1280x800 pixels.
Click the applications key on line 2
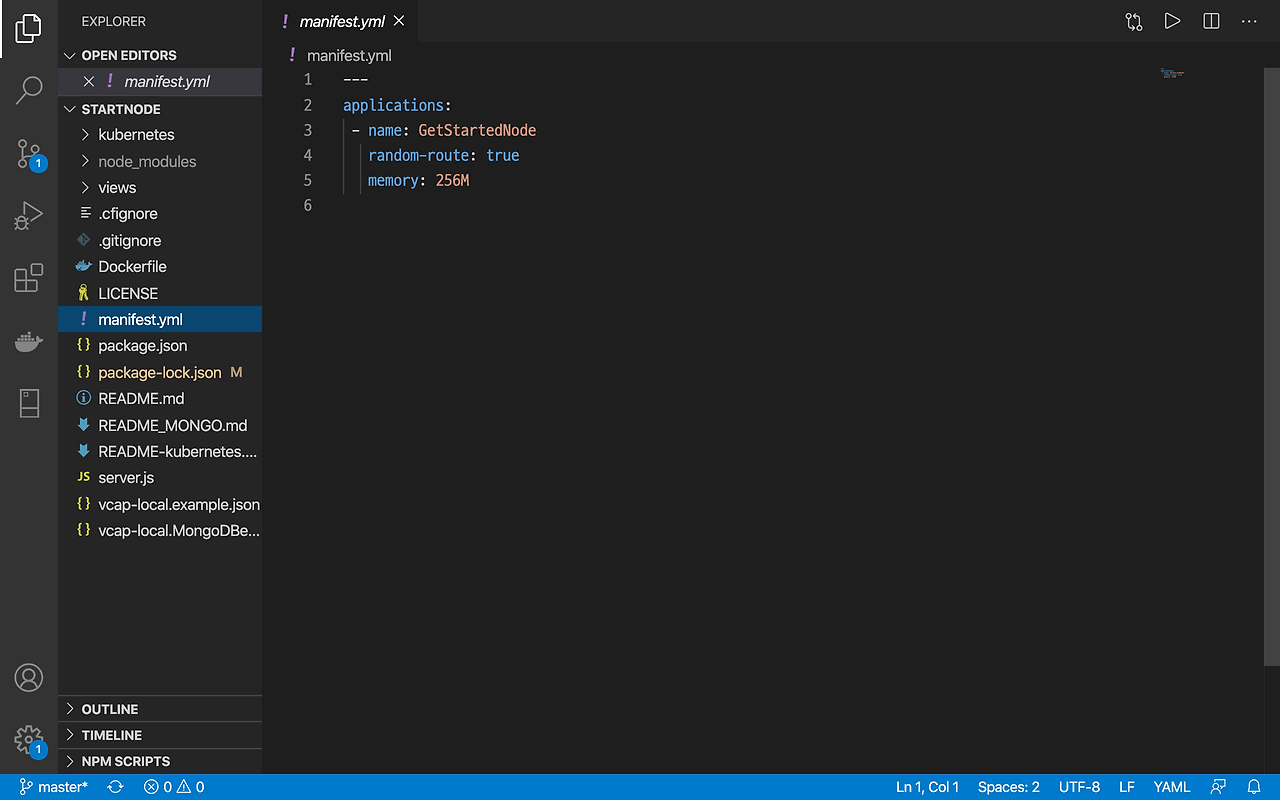[x=393, y=105]
